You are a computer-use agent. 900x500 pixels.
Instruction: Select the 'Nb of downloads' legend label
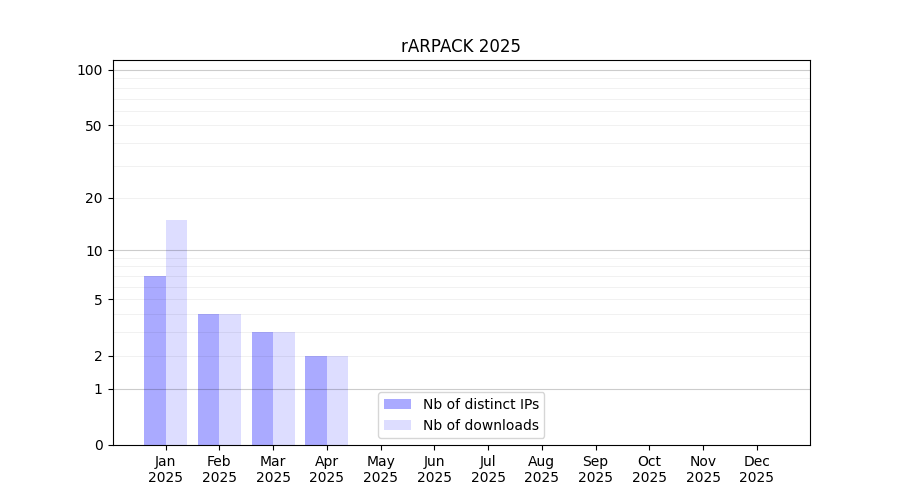[480, 425]
